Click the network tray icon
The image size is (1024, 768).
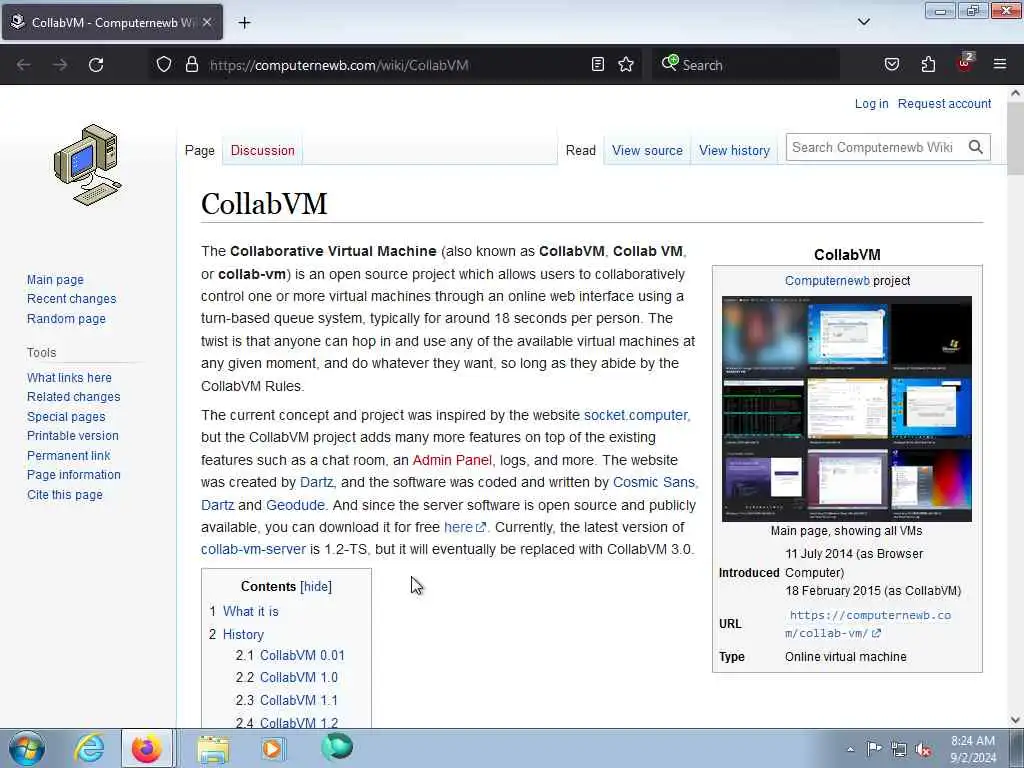click(899, 749)
